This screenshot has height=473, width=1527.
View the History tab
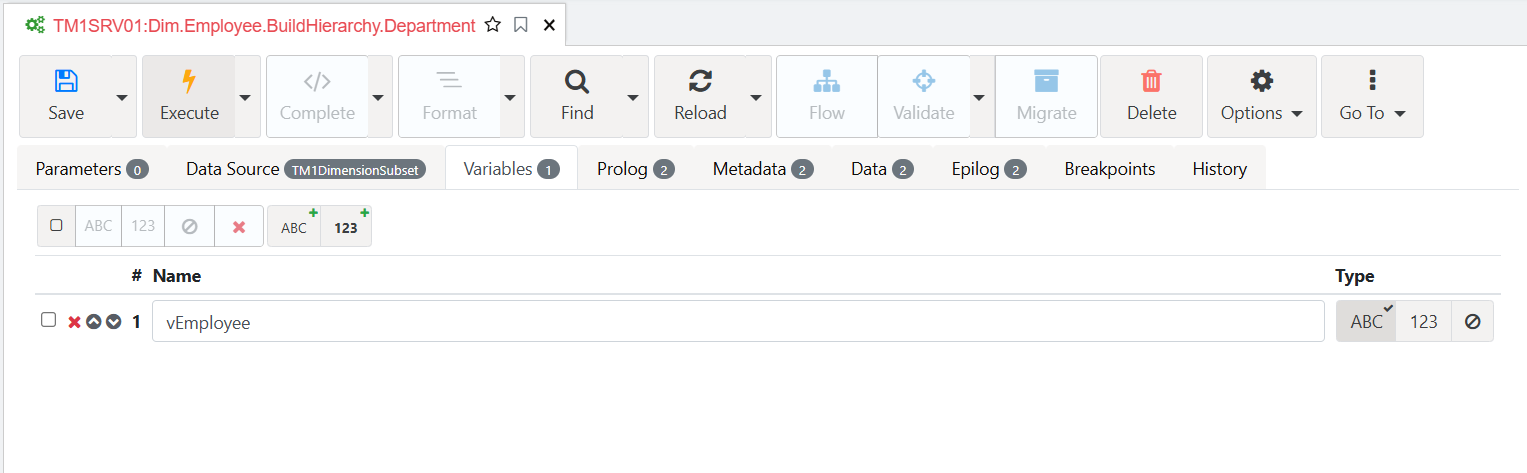[x=1220, y=169]
